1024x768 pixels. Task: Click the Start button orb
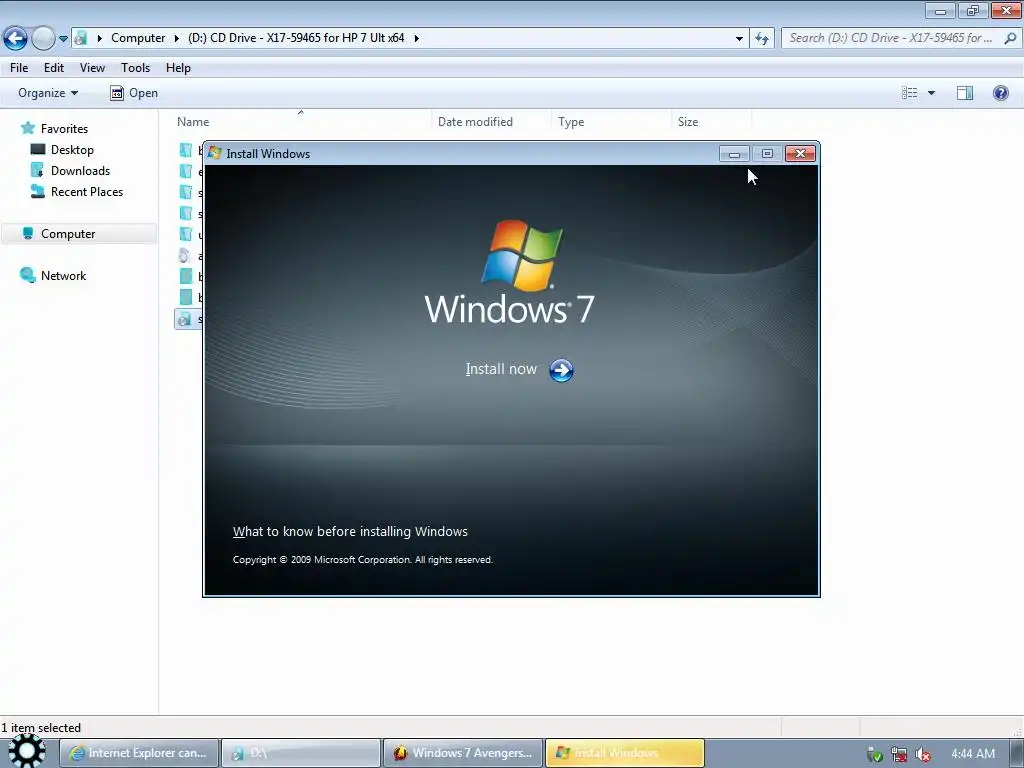coord(26,751)
